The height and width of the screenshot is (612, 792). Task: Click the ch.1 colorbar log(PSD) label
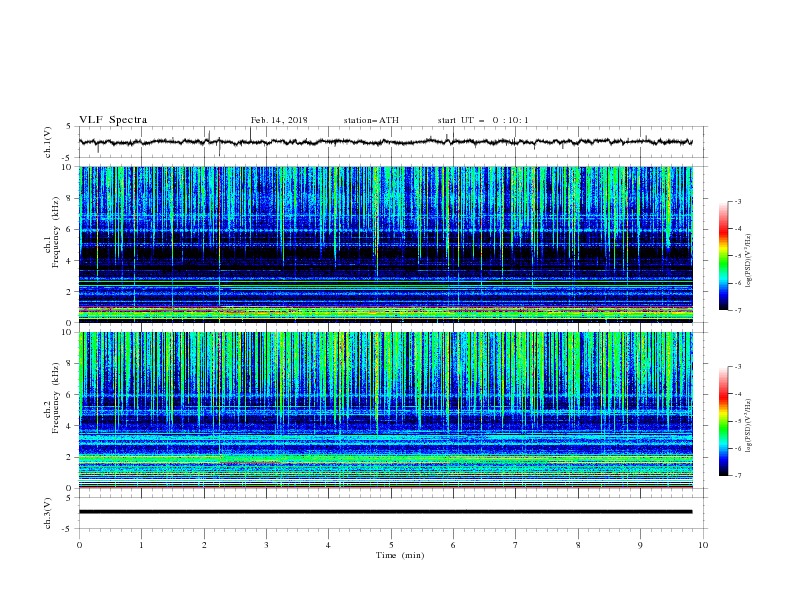point(748,261)
